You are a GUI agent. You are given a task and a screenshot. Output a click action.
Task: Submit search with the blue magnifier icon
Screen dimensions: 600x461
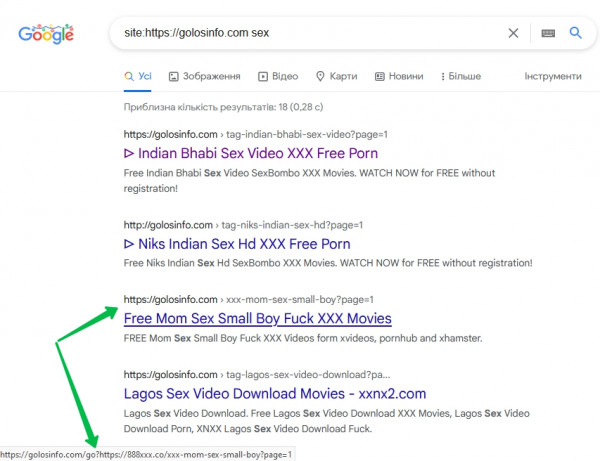tap(576, 33)
